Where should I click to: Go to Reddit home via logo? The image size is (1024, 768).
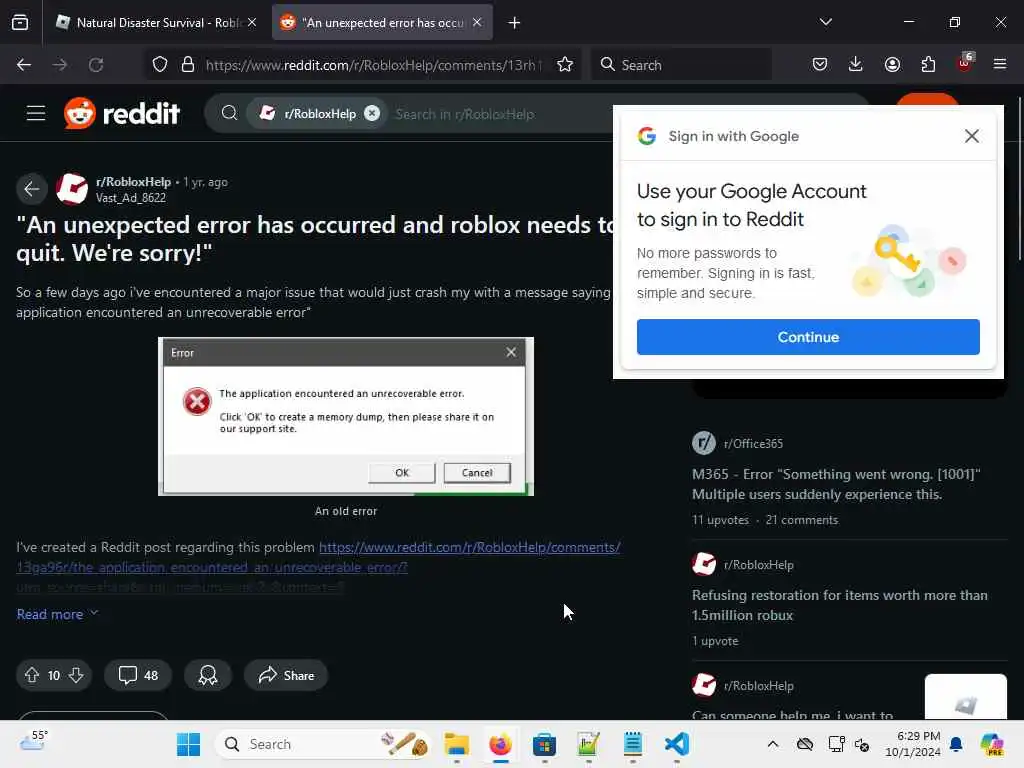122,114
